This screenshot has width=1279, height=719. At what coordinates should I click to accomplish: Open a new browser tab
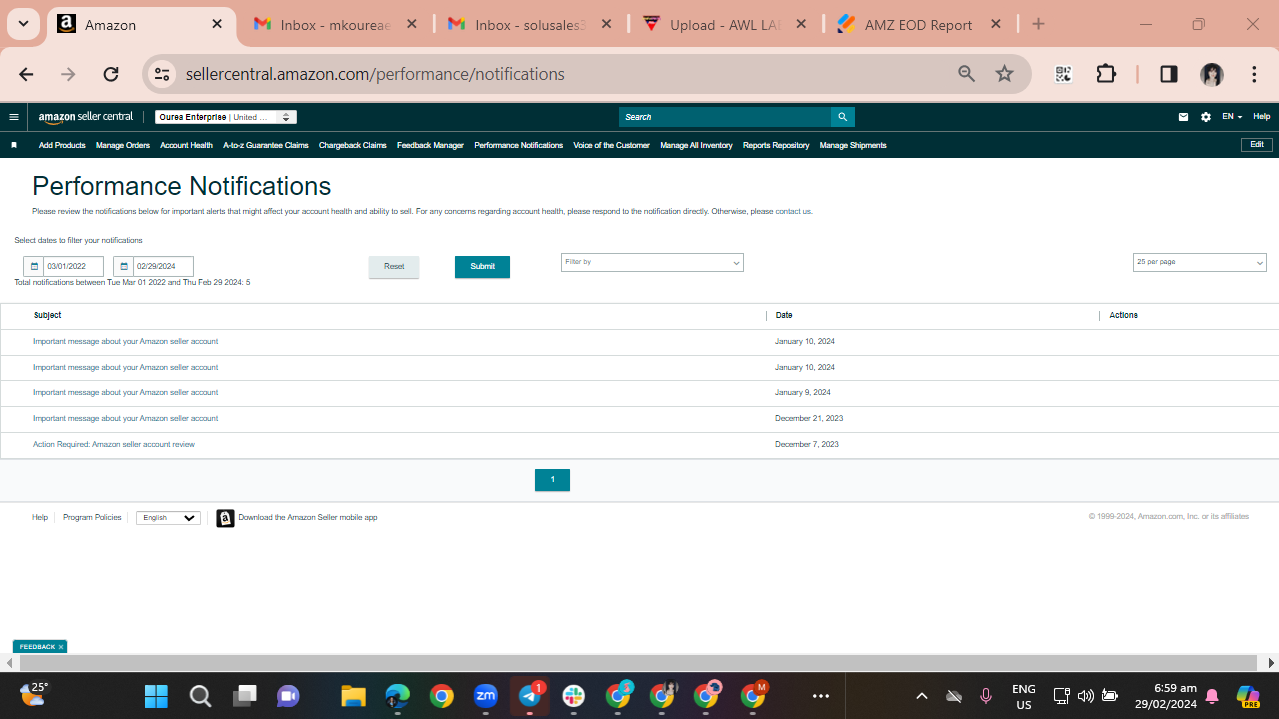pos(1038,25)
